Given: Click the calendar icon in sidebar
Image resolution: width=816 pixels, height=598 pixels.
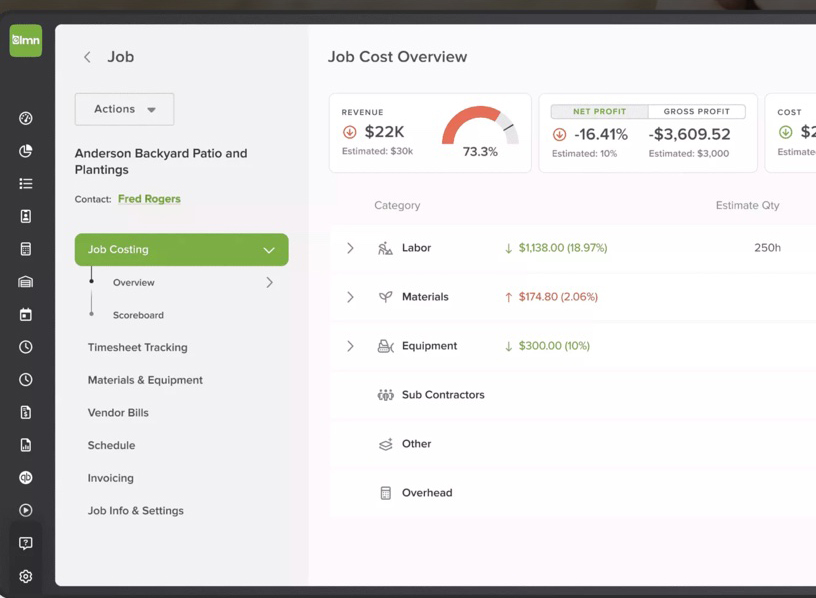Looking at the screenshot, I should click(26, 314).
